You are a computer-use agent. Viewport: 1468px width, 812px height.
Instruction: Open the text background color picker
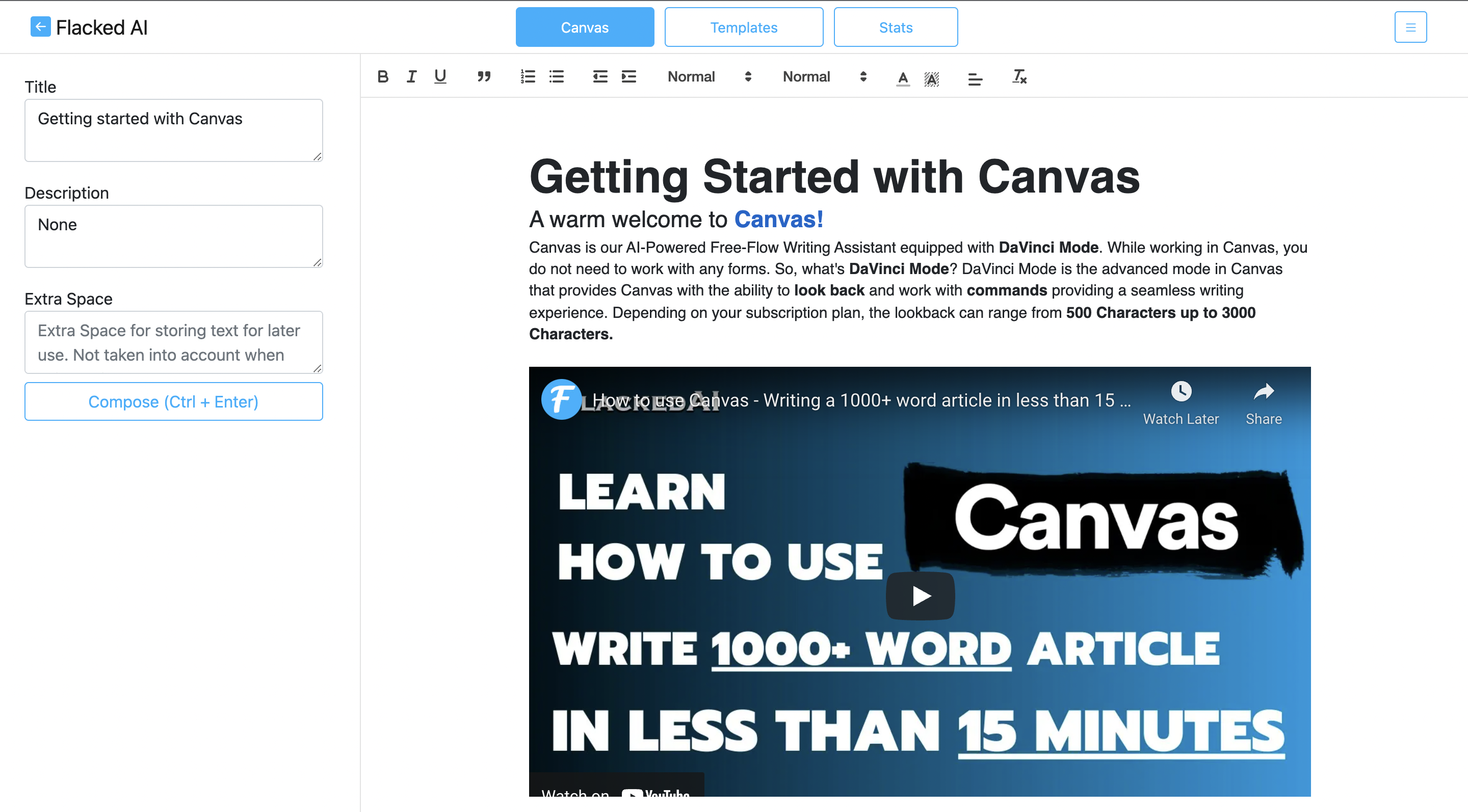click(932, 78)
